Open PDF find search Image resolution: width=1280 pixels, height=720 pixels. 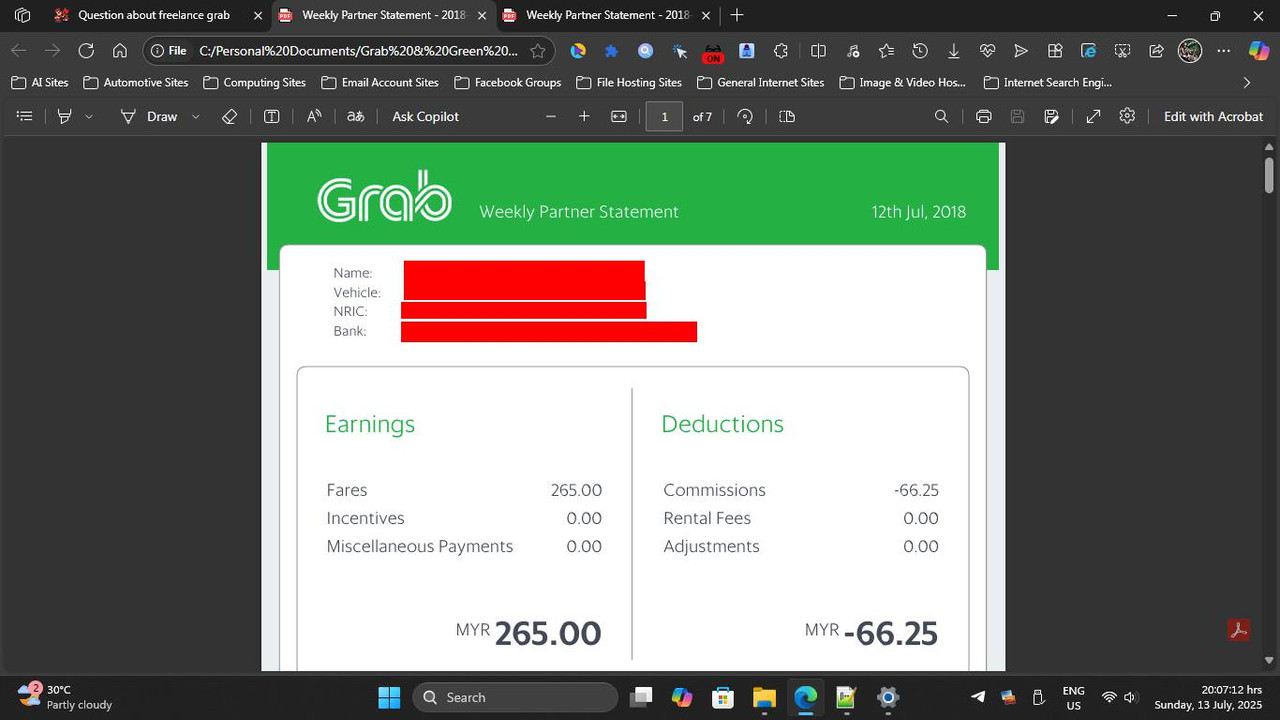pos(941,117)
